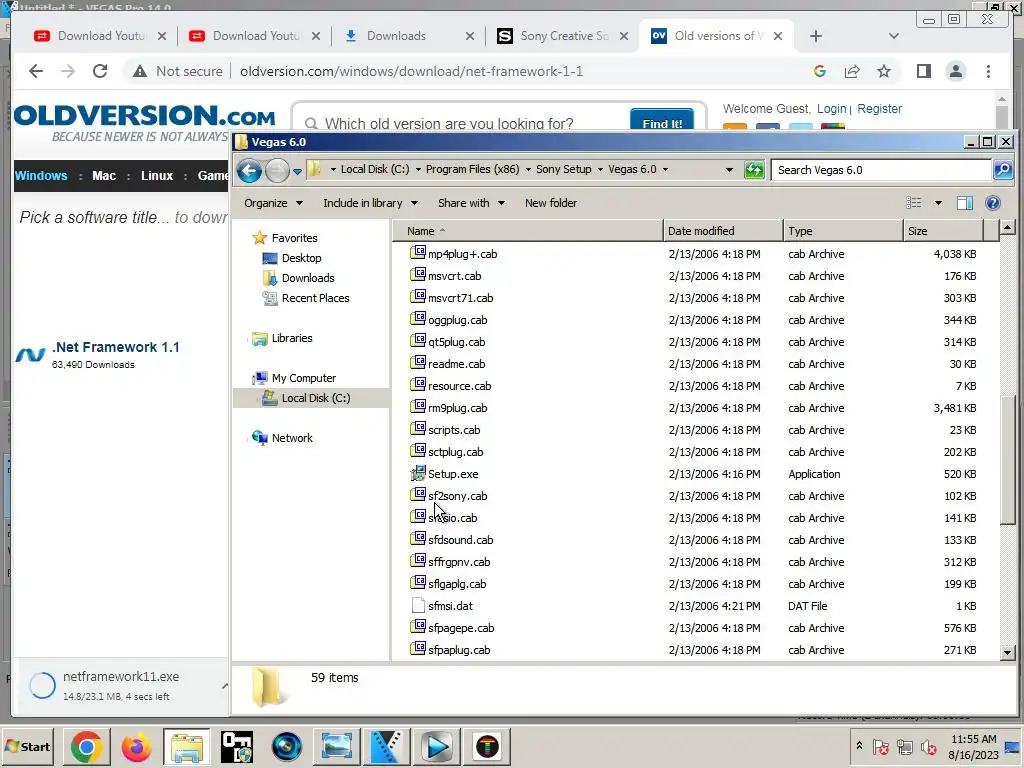
Task: Click the volume muted tray icon
Action: pyautogui.click(x=928, y=747)
